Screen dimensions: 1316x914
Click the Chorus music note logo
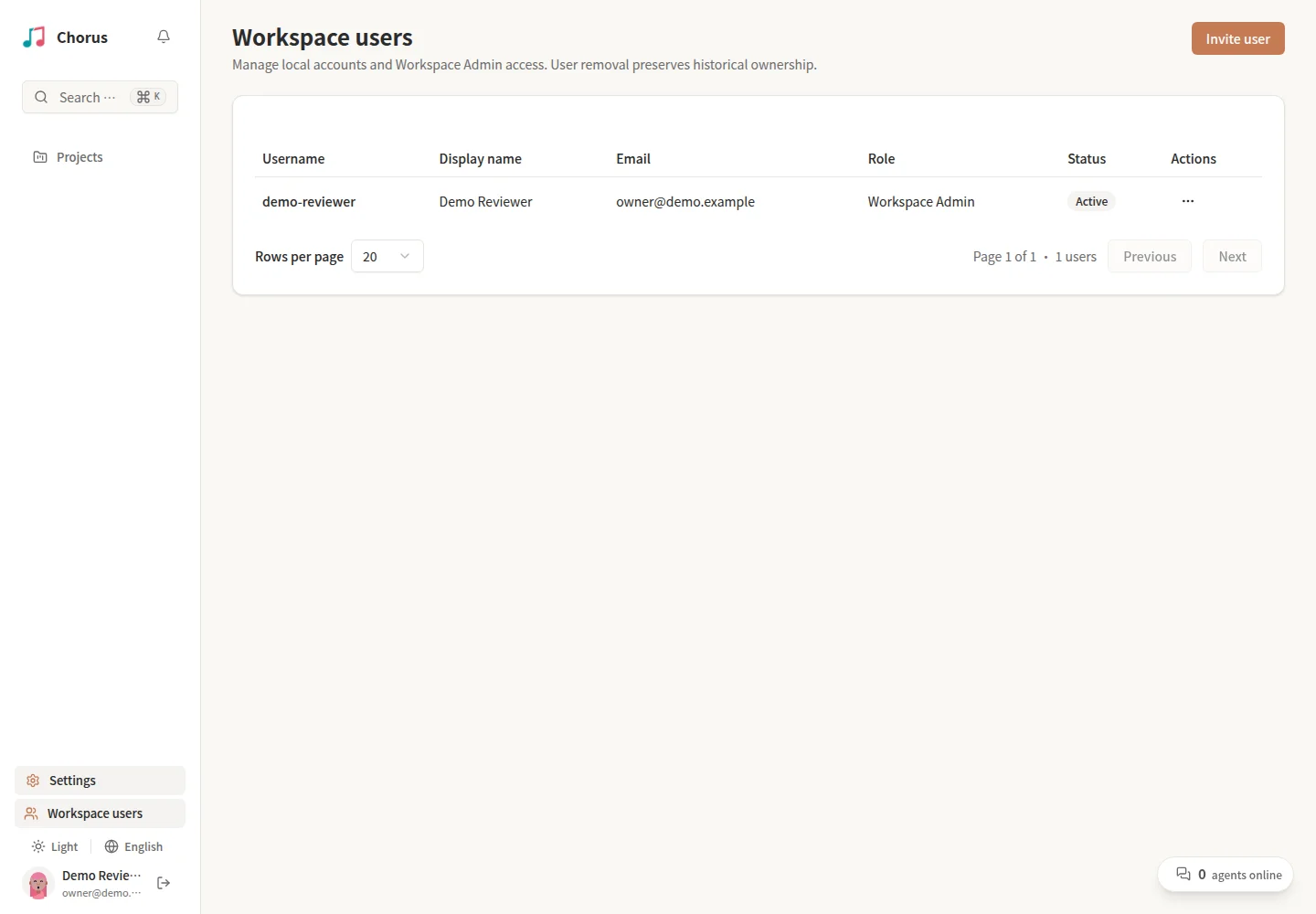coord(34,37)
